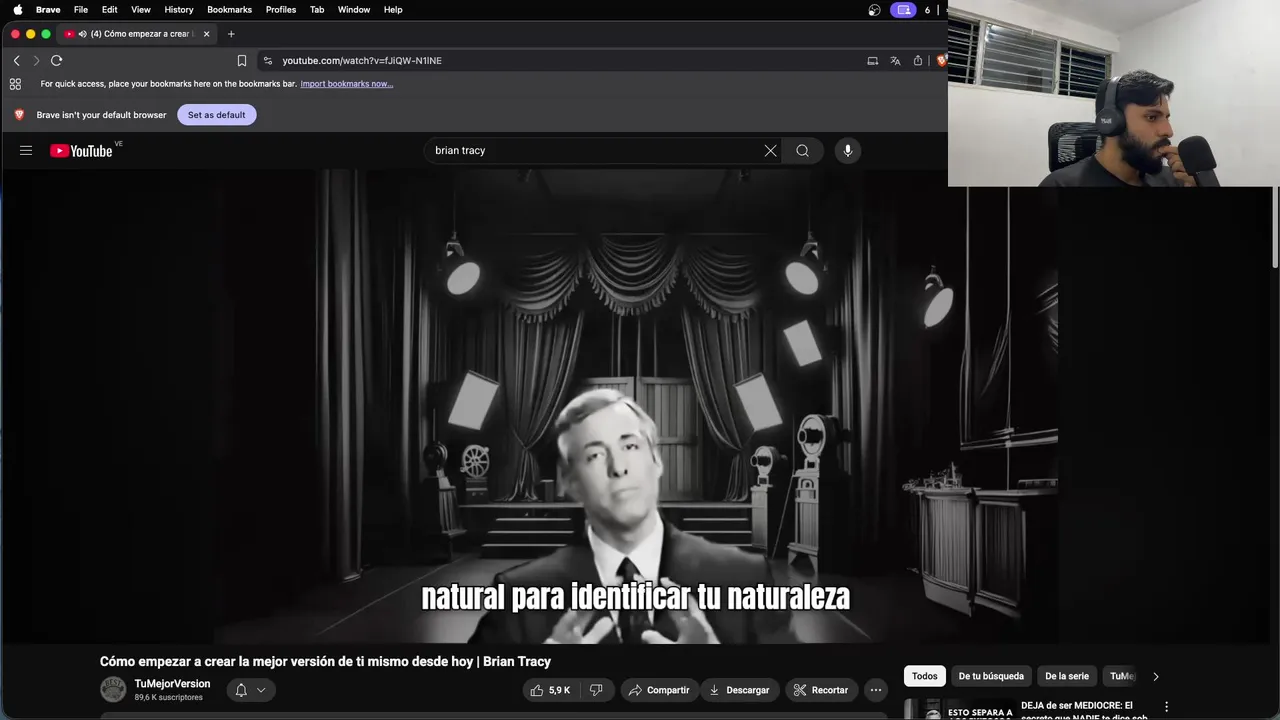Open a new tab with the plus
The height and width of the screenshot is (720, 1280).
pyautogui.click(x=231, y=34)
